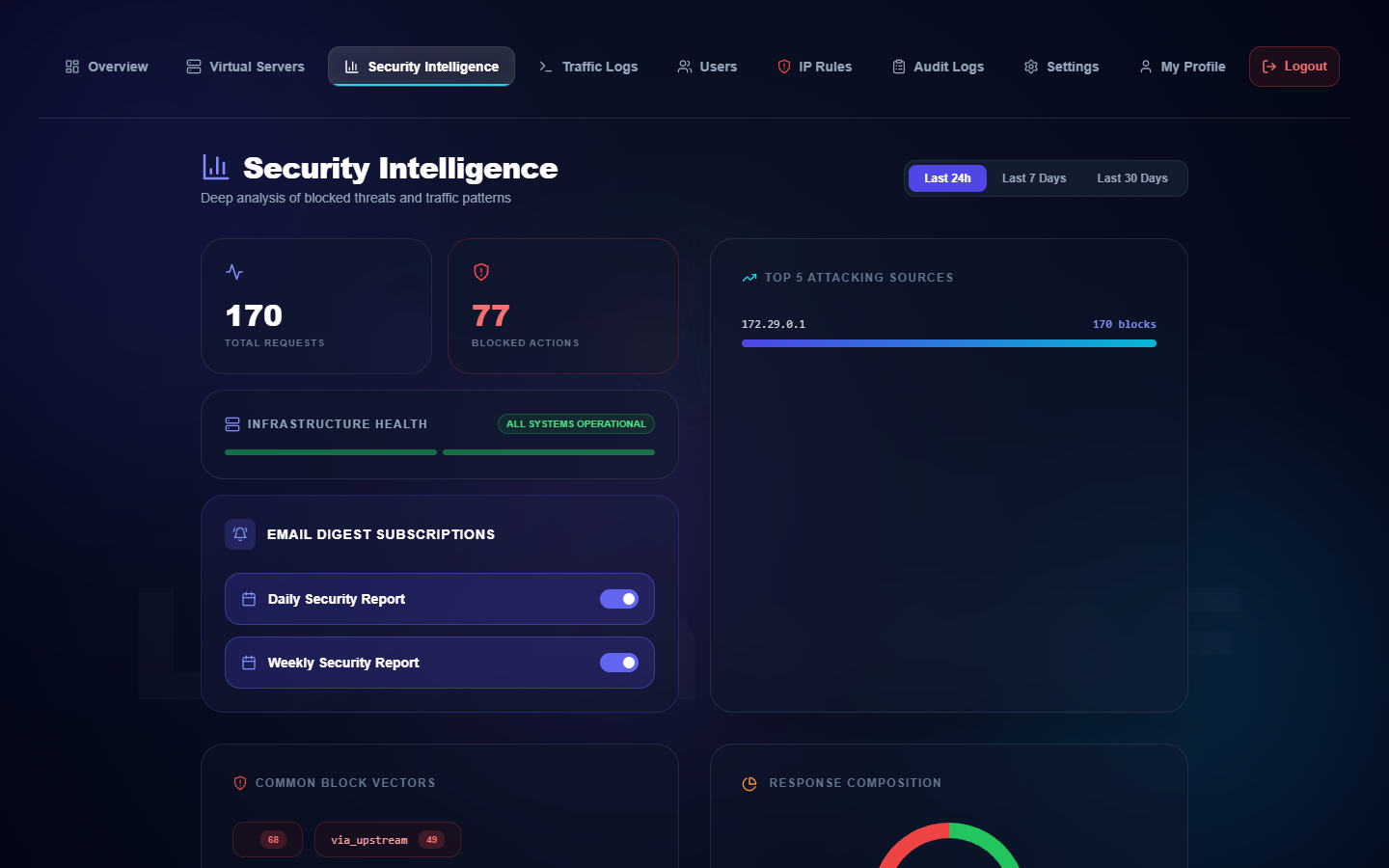Image resolution: width=1389 pixels, height=868 pixels.
Task: Click the bar chart icon beside Security Intelligence heading
Action: [214, 166]
